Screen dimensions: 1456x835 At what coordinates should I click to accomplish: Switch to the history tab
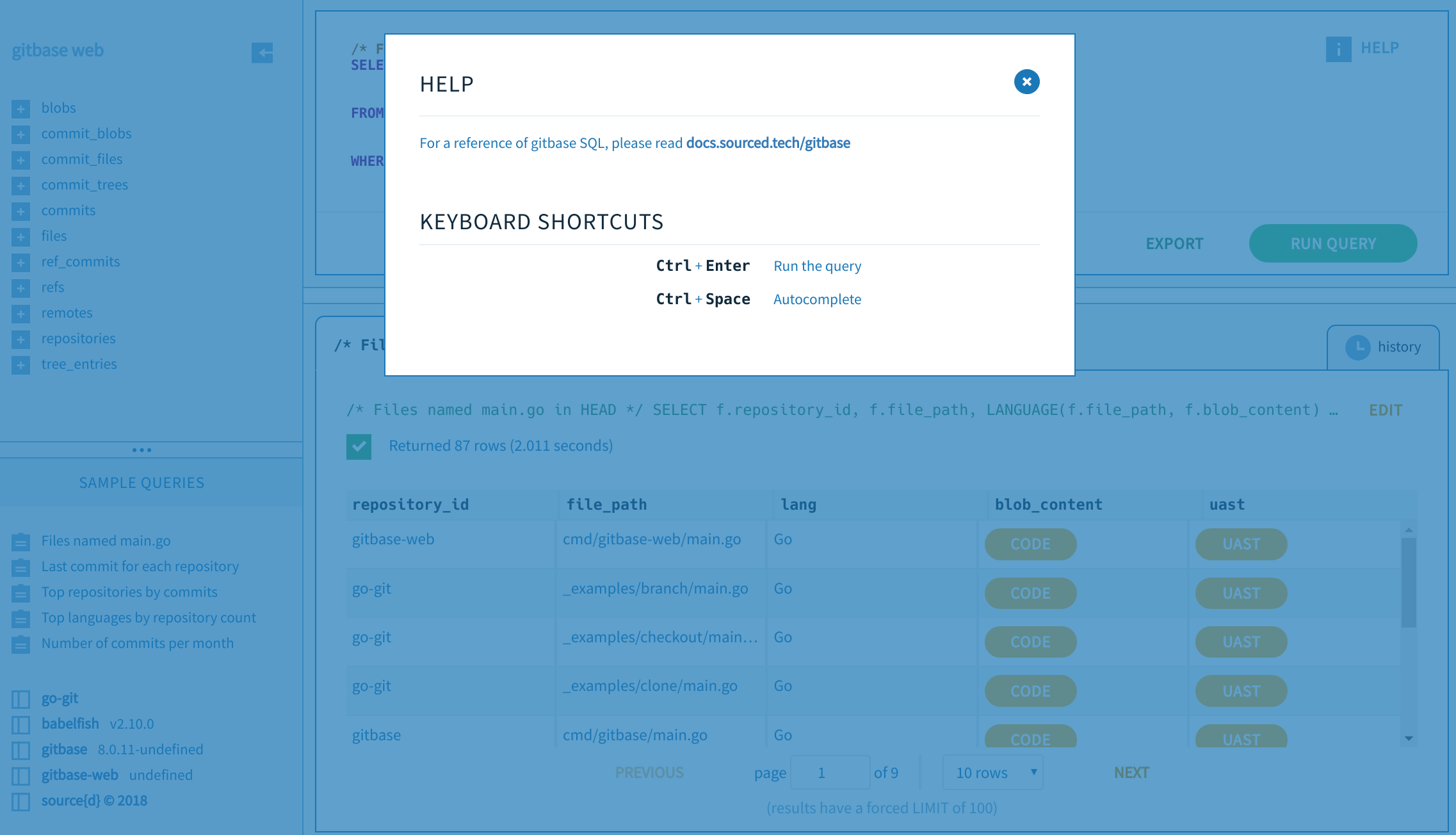point(1398,347)
